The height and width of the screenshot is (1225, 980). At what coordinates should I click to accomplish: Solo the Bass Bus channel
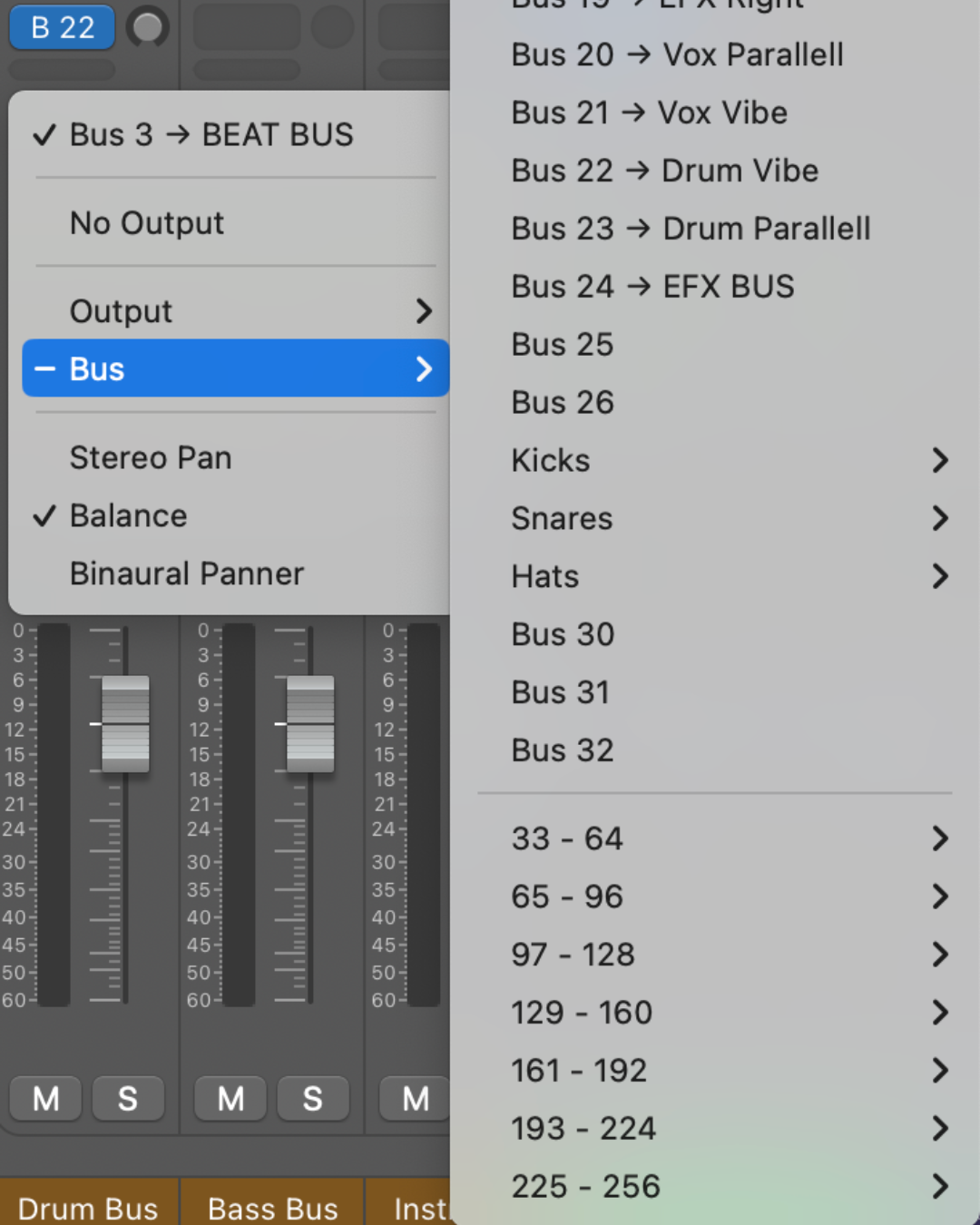click(x=312, y=1099)
